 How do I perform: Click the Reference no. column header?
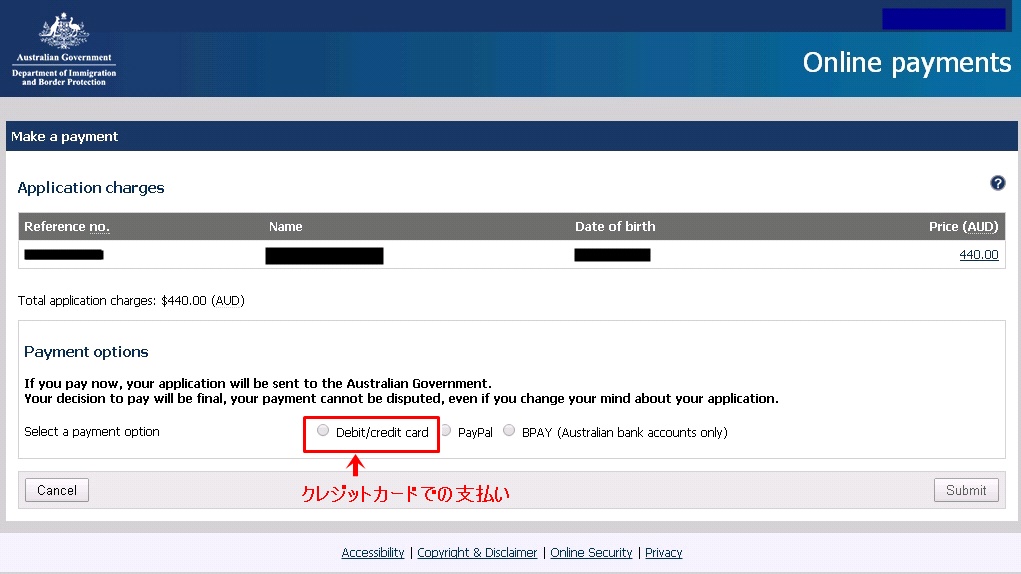pyautogui.click(x=67, y=227)
